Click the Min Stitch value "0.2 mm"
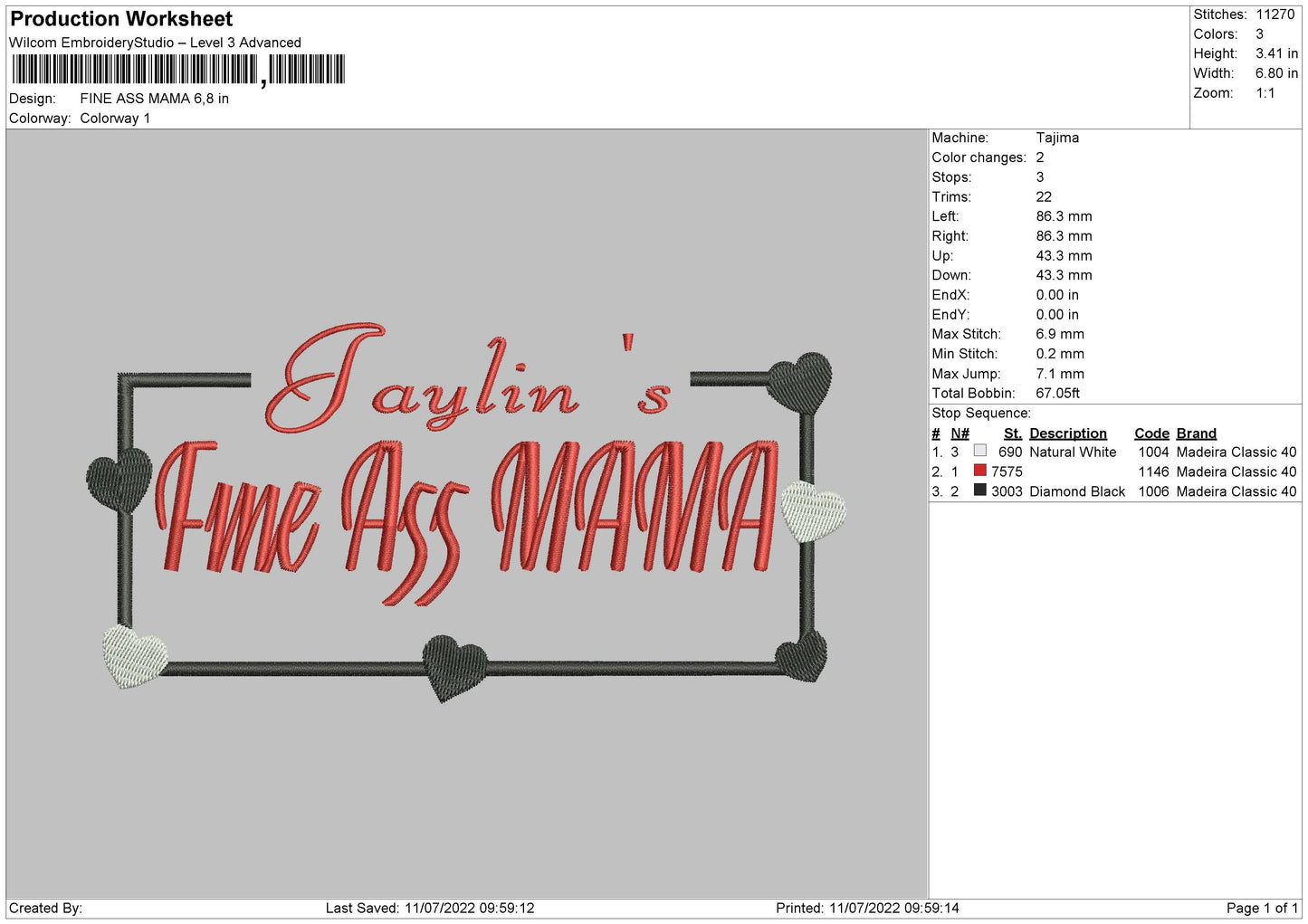 [x=1060, y=354]
